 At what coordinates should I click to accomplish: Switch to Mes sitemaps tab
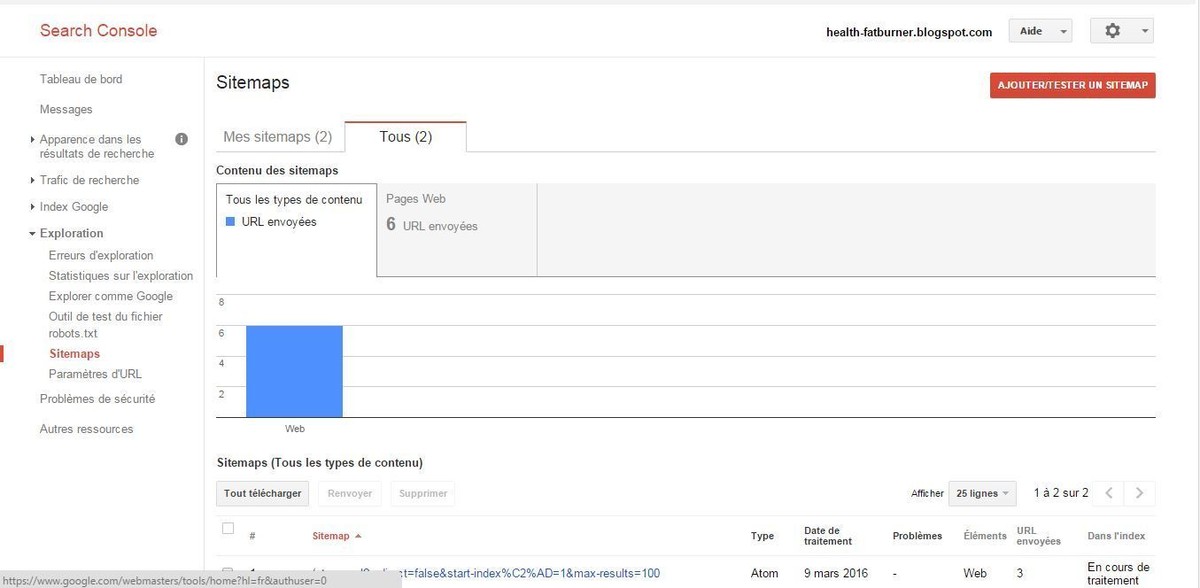pyautogui.click(x=277, y=137)
